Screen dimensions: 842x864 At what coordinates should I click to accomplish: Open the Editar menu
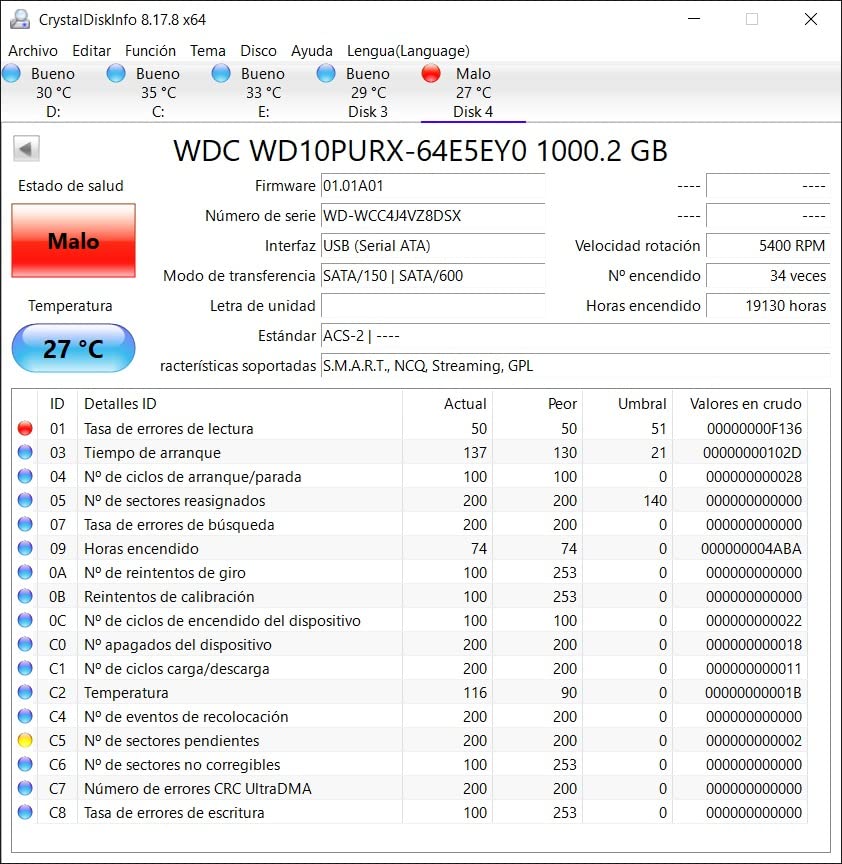(91, 51)
